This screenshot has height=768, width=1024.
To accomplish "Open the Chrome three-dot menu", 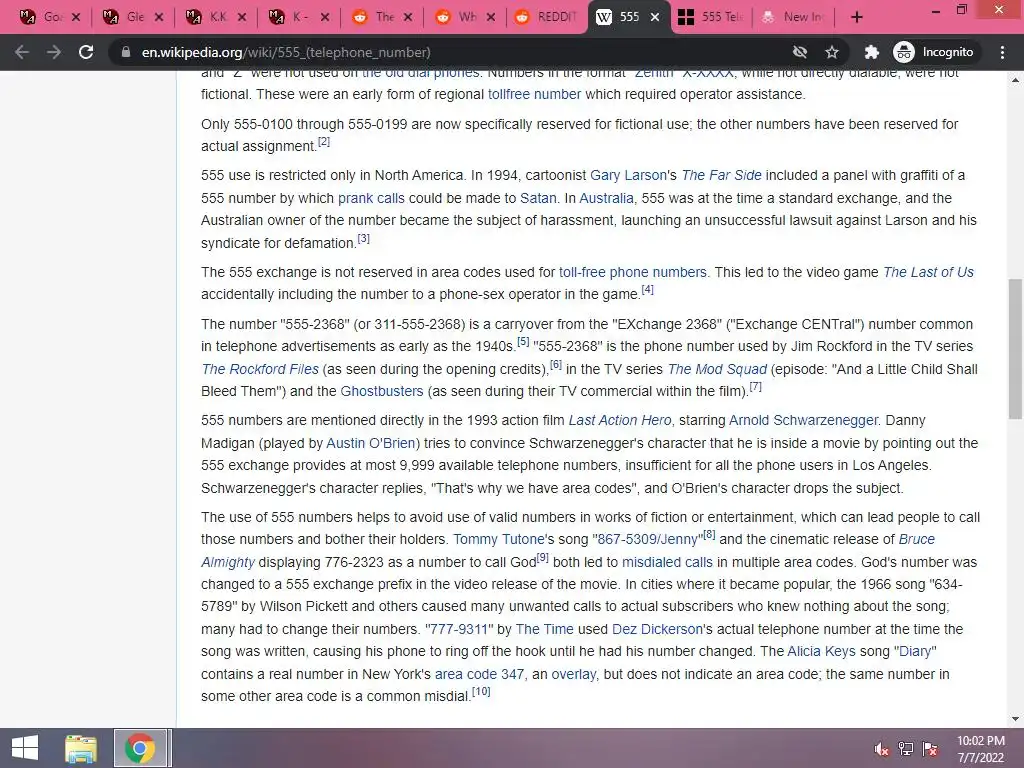I will 1002,52.
